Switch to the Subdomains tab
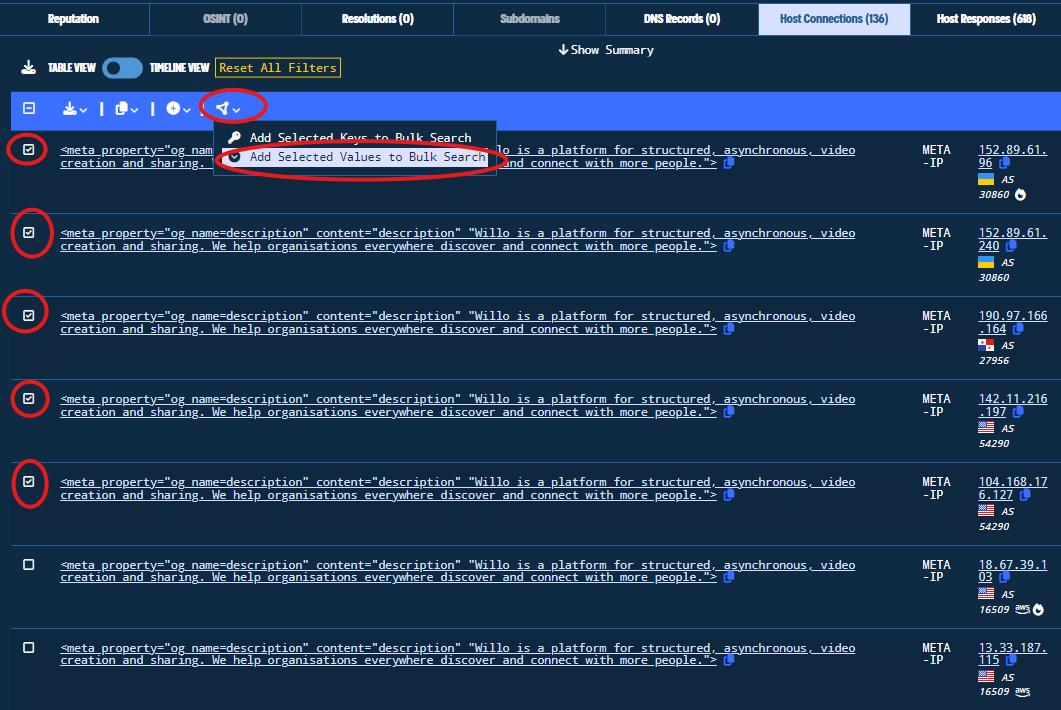Viewport: 1061px width, 710px height. [530, 19]
